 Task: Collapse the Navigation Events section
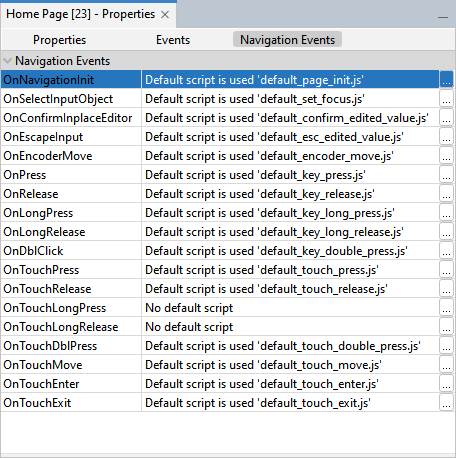7,61
